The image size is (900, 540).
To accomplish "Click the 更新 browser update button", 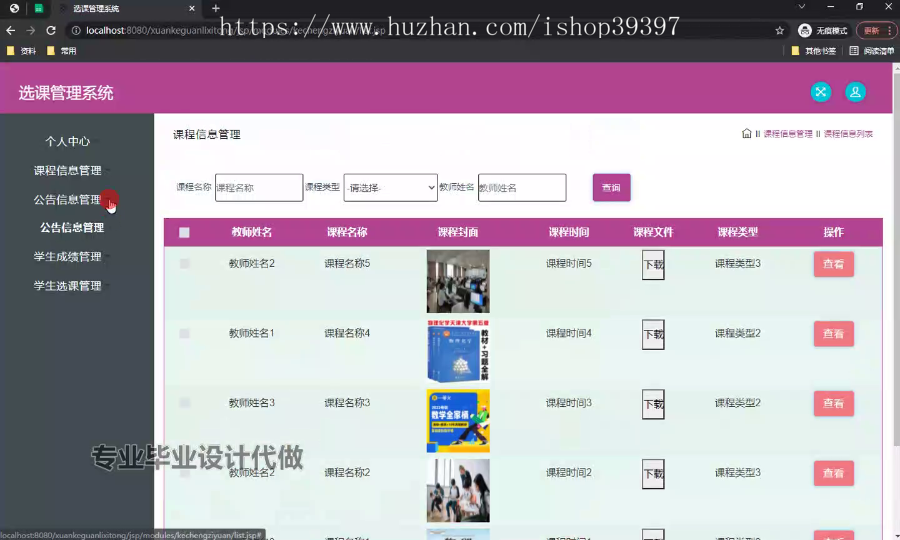I will pos(876,30).
